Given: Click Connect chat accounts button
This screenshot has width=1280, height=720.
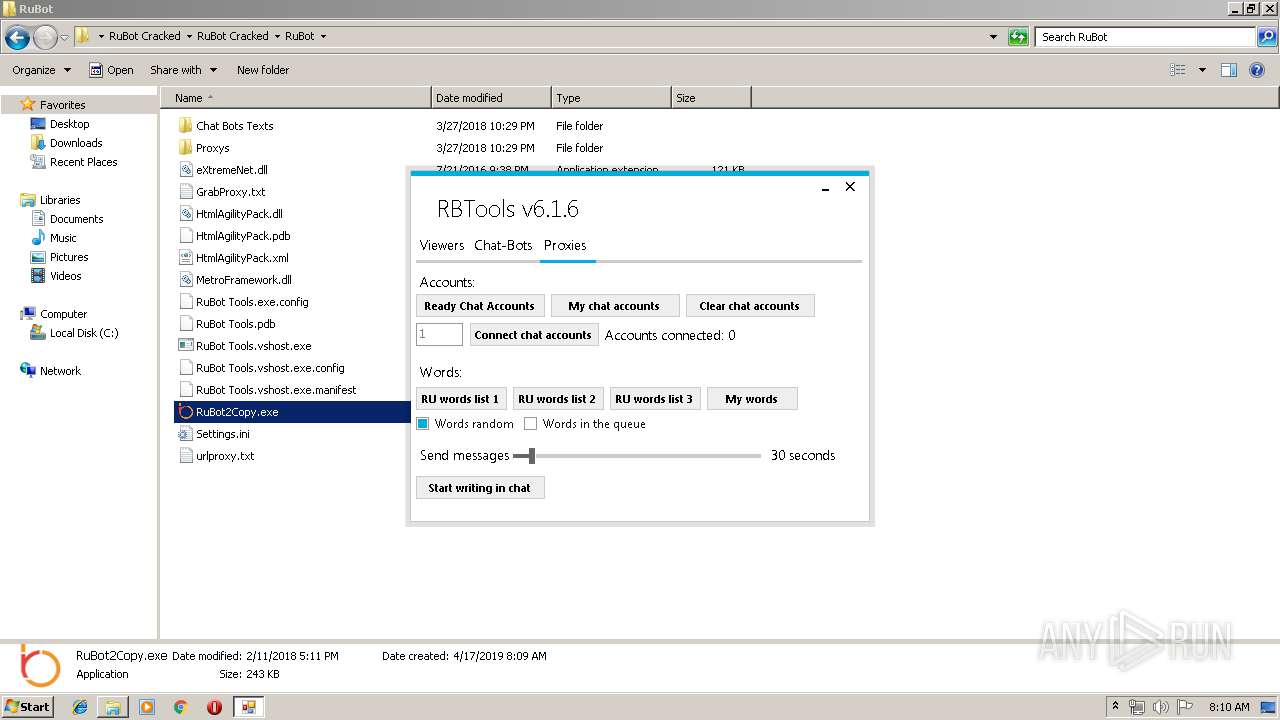Looking at the screenshot, I should tap(533, 335).
